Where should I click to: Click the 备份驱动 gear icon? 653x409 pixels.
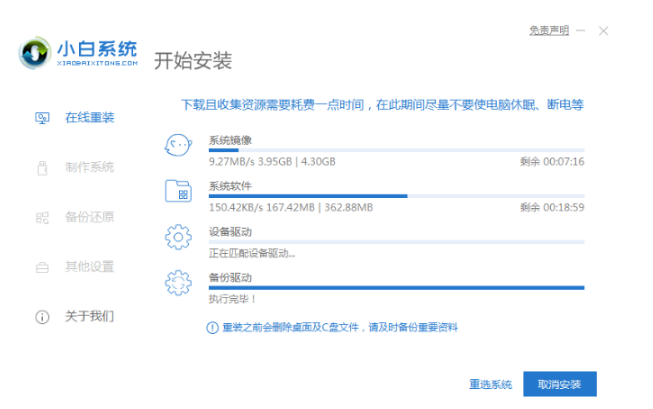(x=179, y=283)
